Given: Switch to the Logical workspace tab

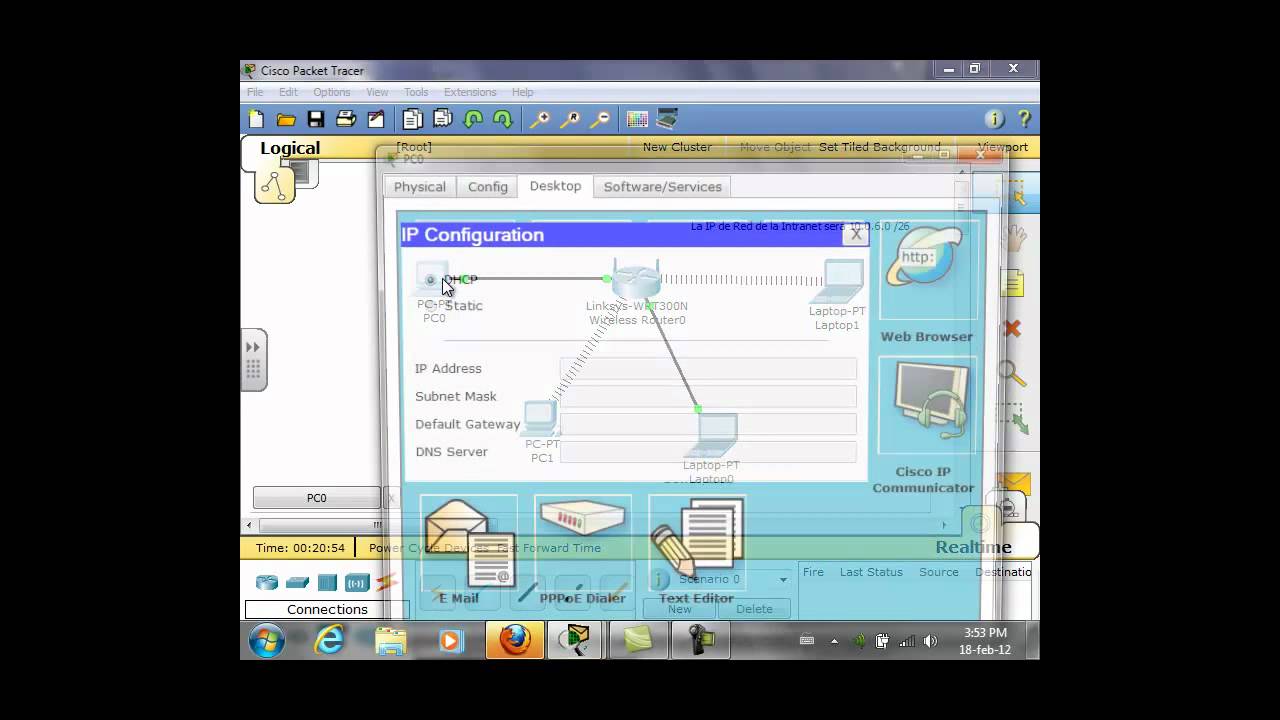Looking at the screenshot, I should tap(289, 149).
